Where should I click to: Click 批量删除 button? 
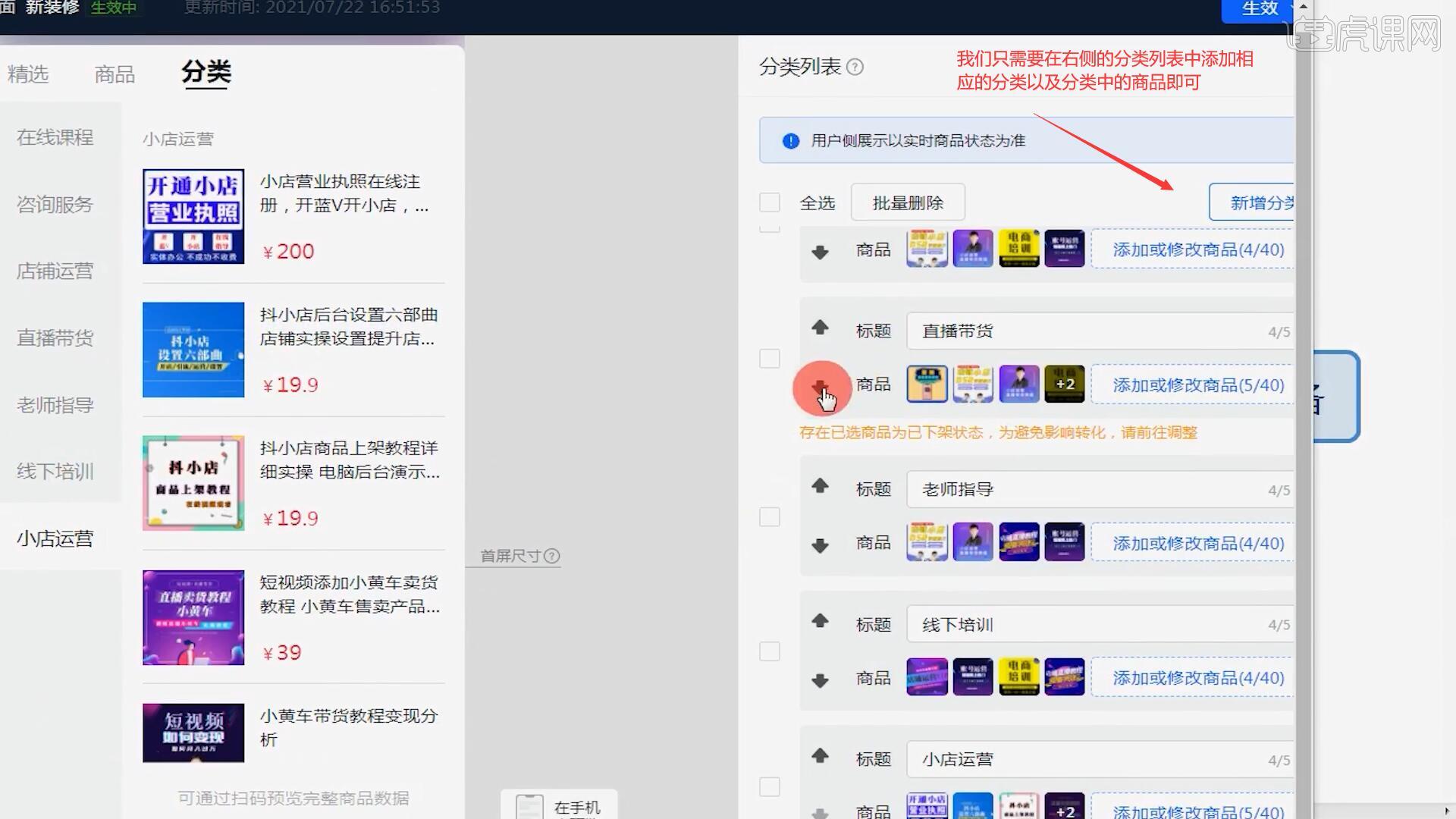click(908, 202)
